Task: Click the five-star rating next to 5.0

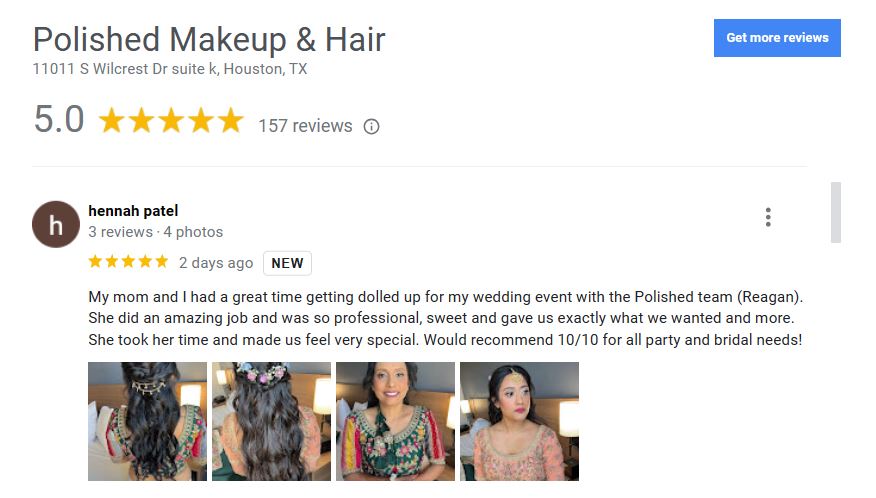Action: (x=171, y=120)
